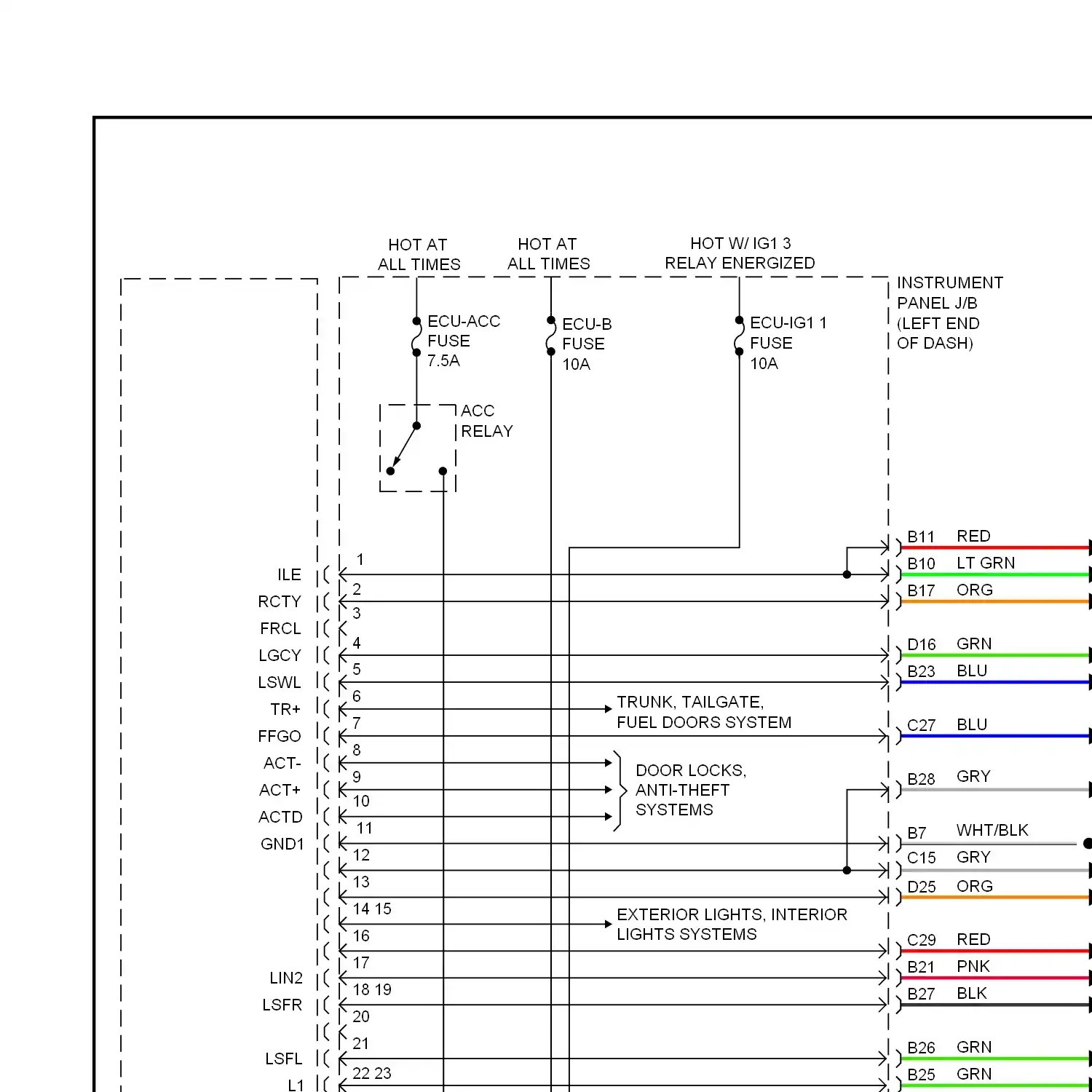Click the GND1 terminal label
Screen dimensions: 1092x1092
coord(282,844)
